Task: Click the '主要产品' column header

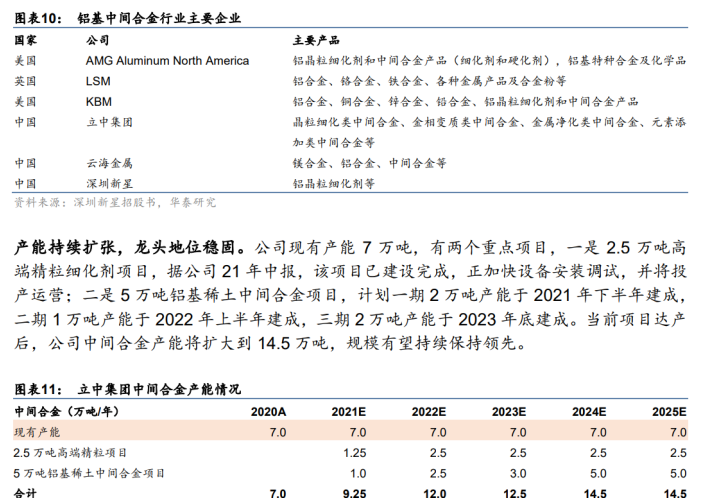Action: [x=316, y=40]
